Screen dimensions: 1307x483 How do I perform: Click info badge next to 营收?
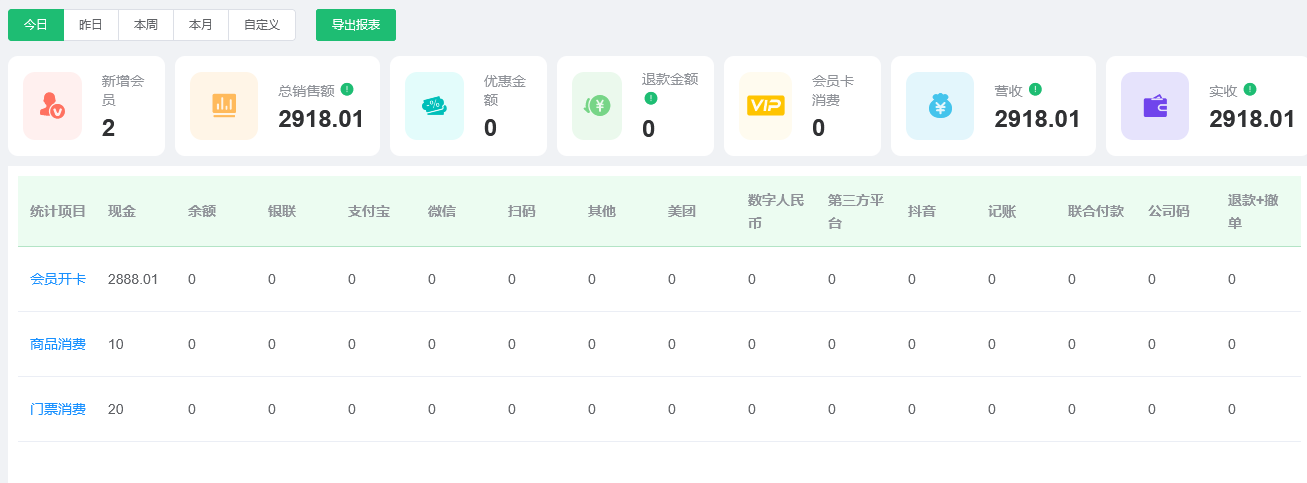click(1035, 89)
